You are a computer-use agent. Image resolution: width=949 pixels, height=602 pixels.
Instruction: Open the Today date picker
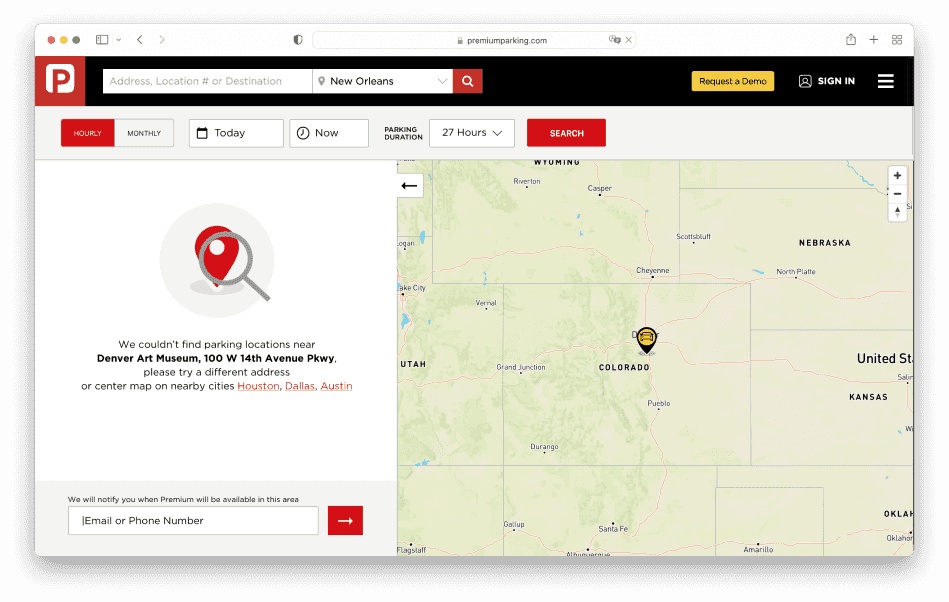click(236, 133)
